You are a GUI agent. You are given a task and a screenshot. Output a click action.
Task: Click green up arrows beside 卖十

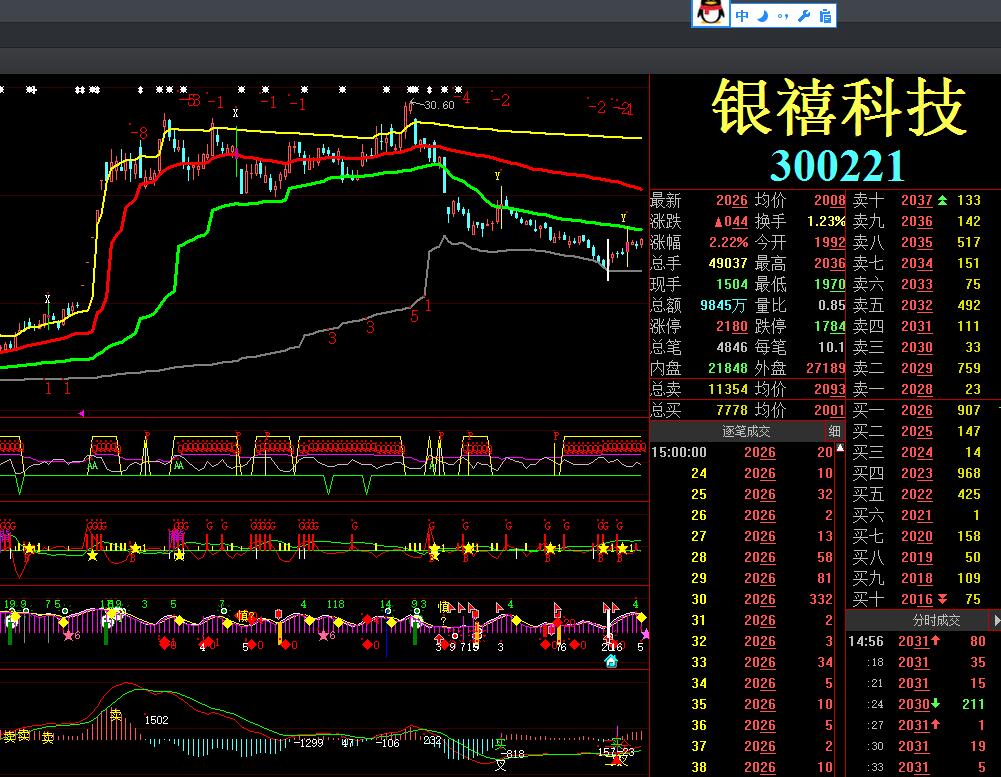click(942, 200)
